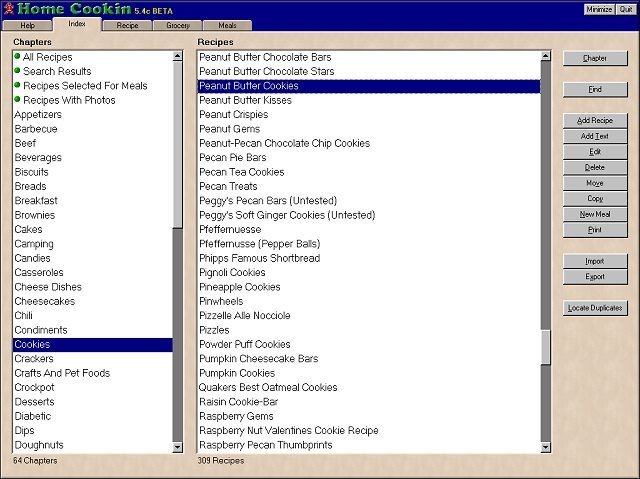Open Recipes With Photos chapter
This screenshot has width=640, height=479.
[68, 100]
